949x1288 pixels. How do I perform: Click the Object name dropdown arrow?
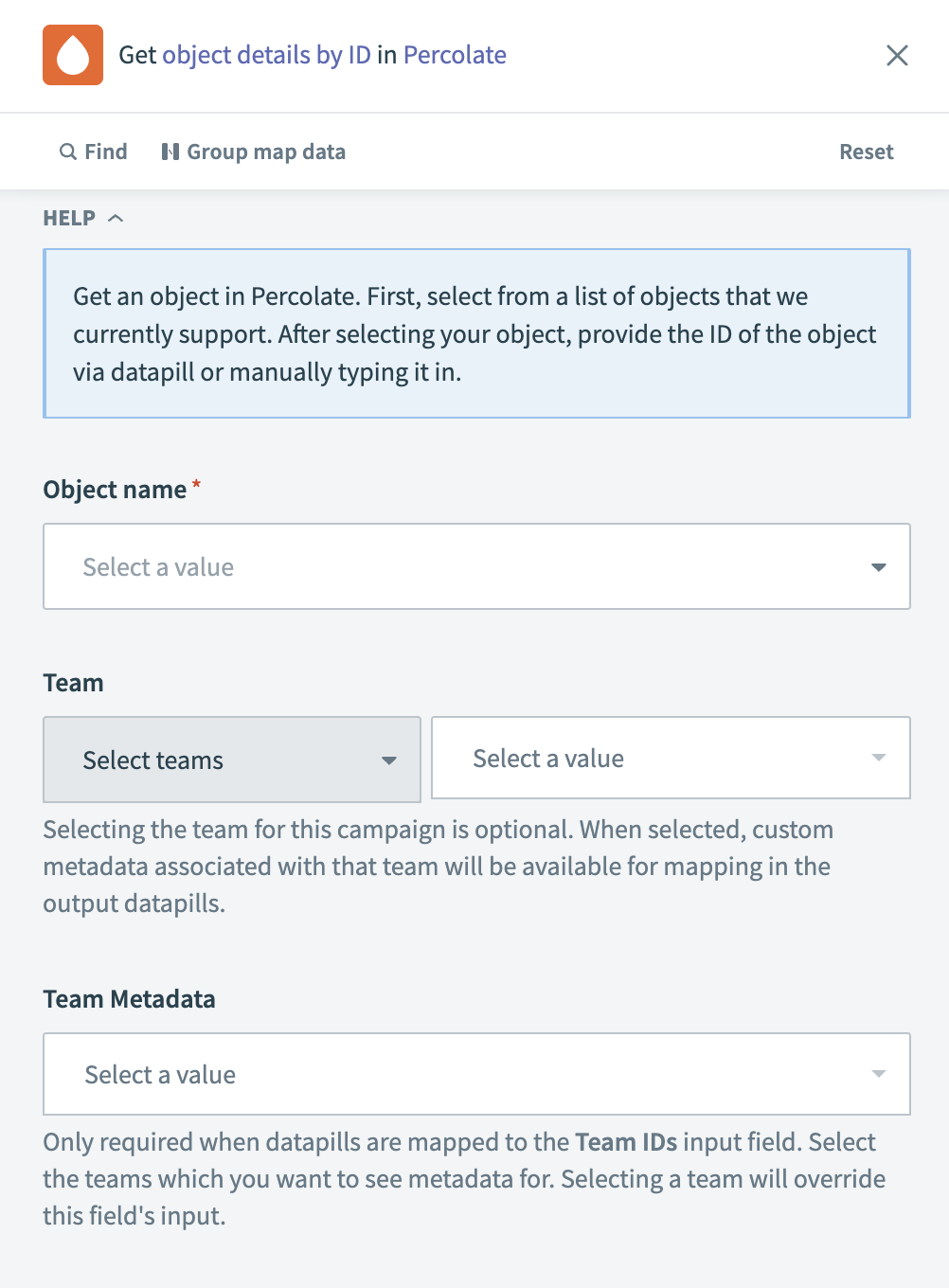pyautogui.click(x=879, y=566)
